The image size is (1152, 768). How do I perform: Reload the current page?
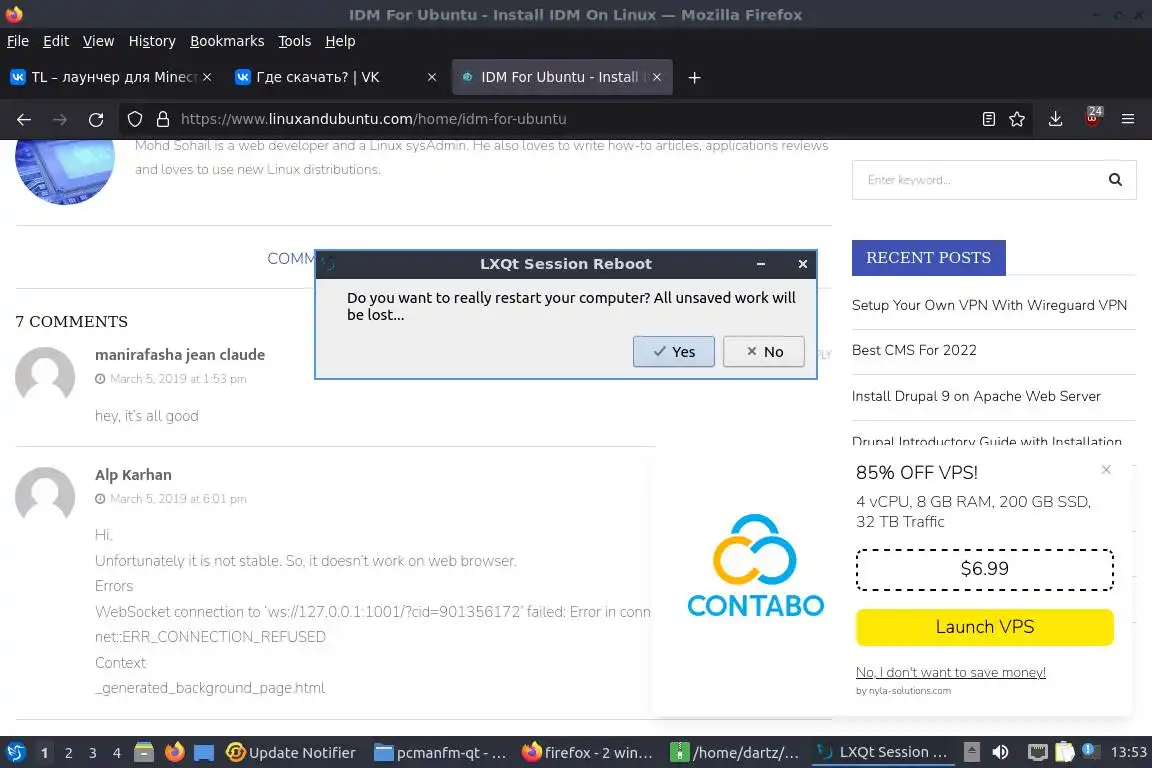coord(96,119)
